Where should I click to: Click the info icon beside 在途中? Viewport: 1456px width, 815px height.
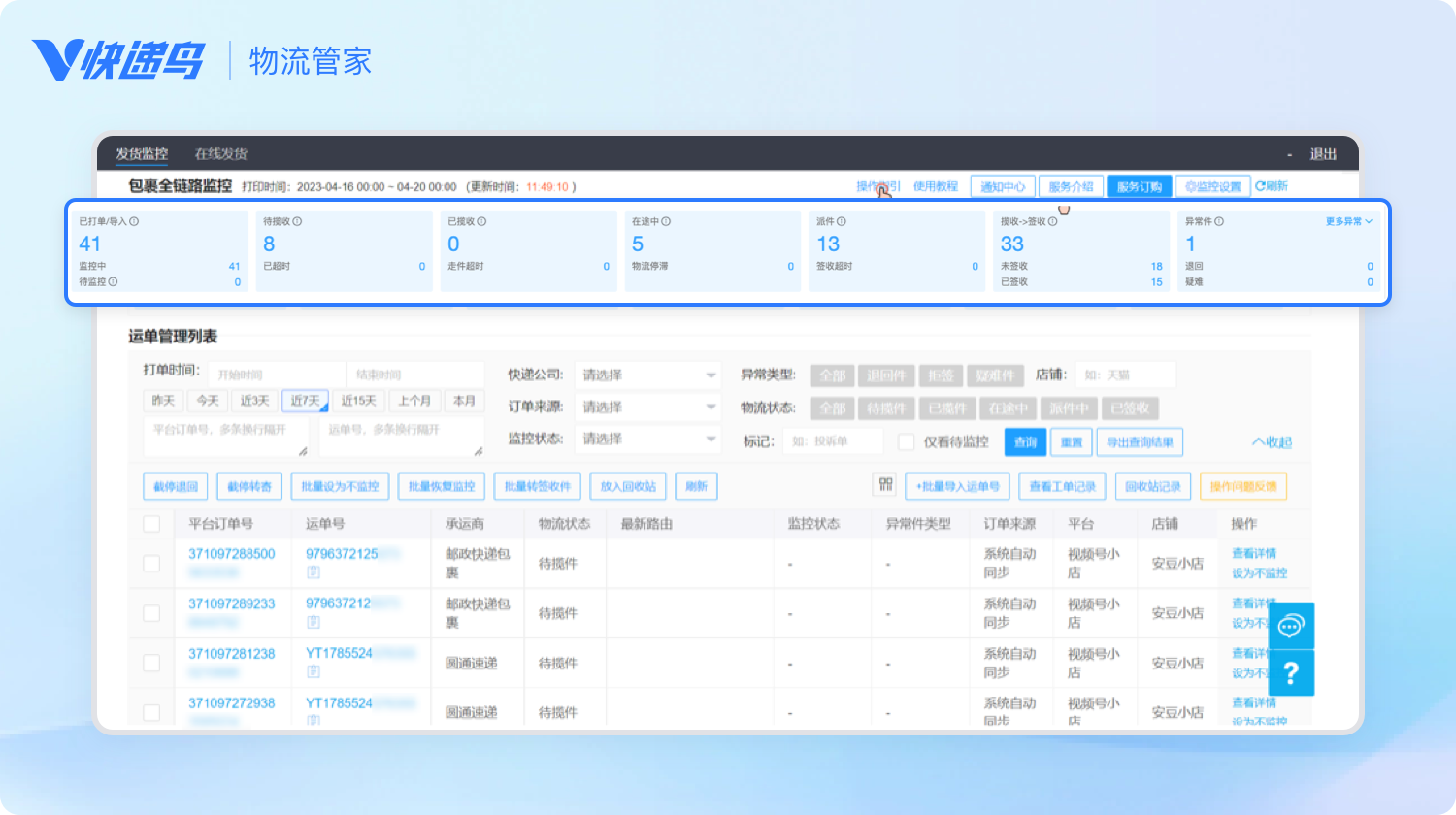[x=666, y=221]
